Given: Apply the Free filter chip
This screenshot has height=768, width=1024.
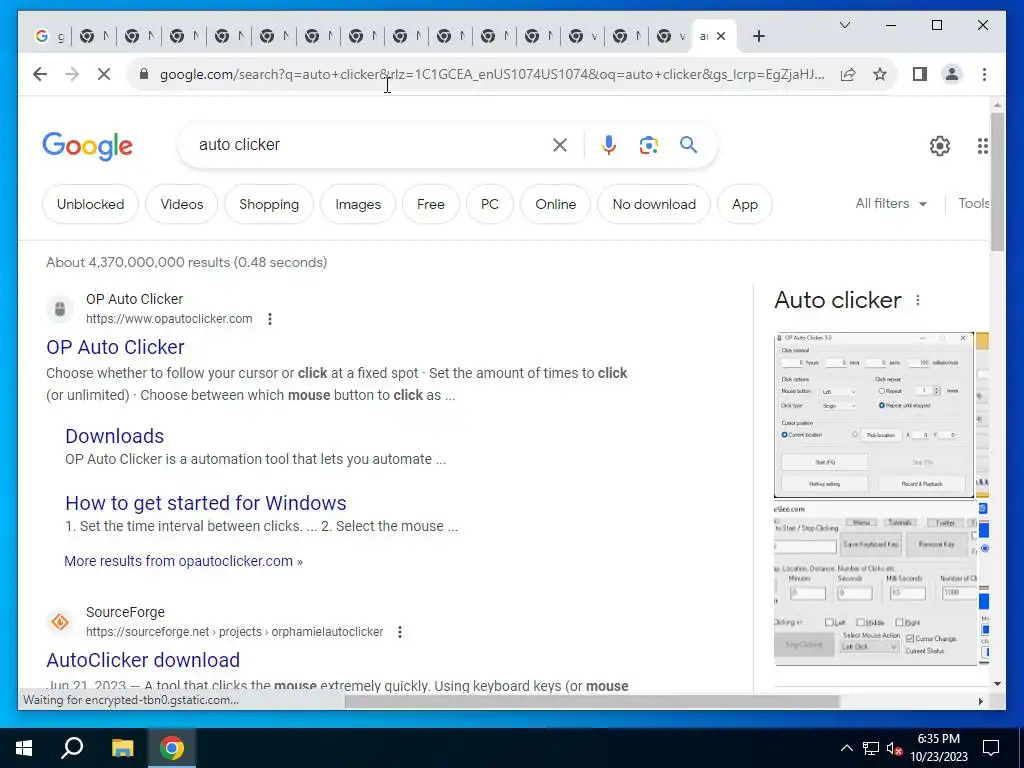Looking at the screenshot, I should [x=430, y=204].
